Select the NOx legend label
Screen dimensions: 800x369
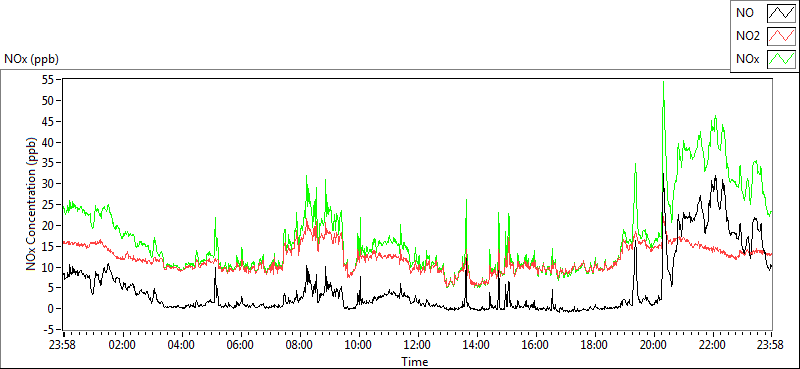coord(748,59)
